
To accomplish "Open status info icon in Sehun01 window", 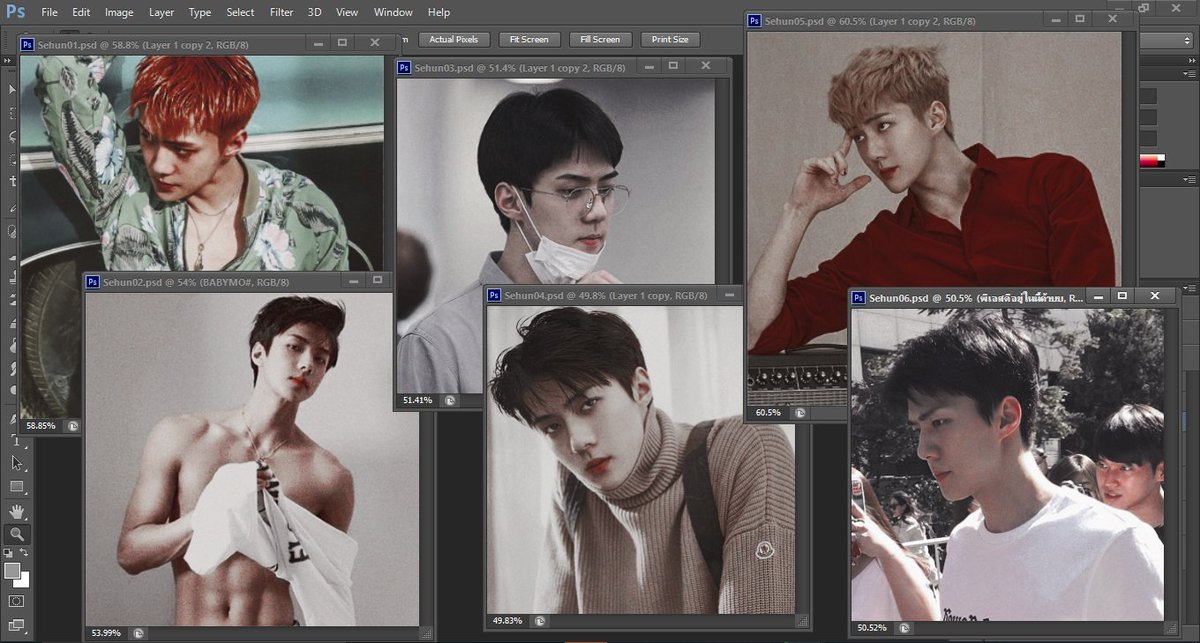I will pyautogui.click(x=73, y=426).
